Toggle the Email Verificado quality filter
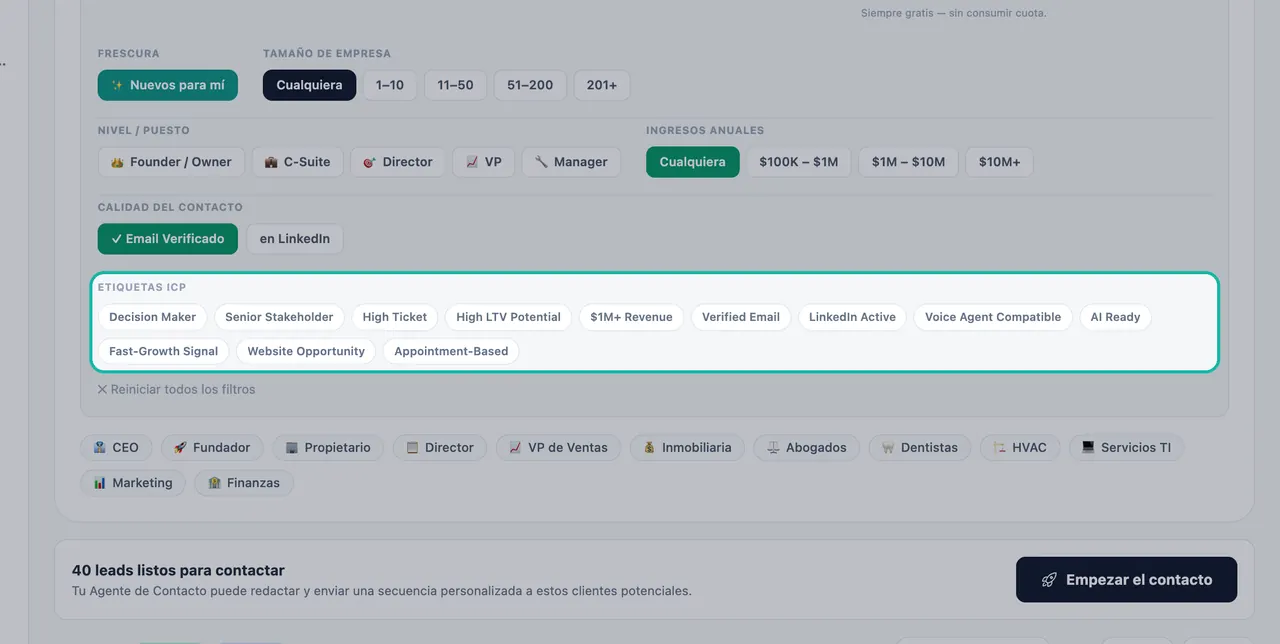The width and height of the screenshot is (1280, 644). 168,239
